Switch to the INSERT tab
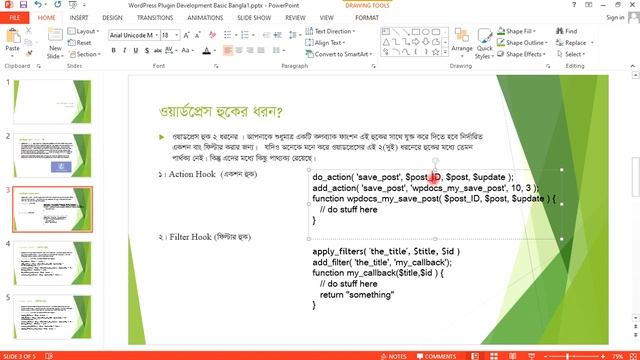 (79, 18)
